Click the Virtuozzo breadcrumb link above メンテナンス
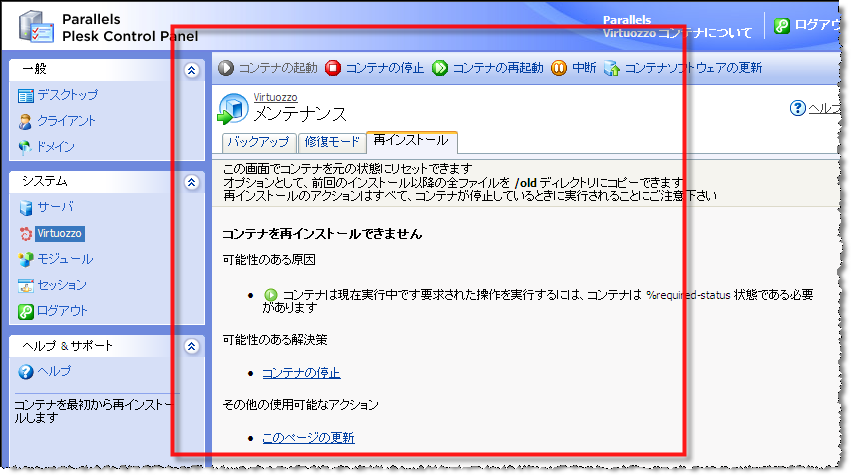Image resolution: width=851 pixels, height=475 pixels. pos(275,97)
